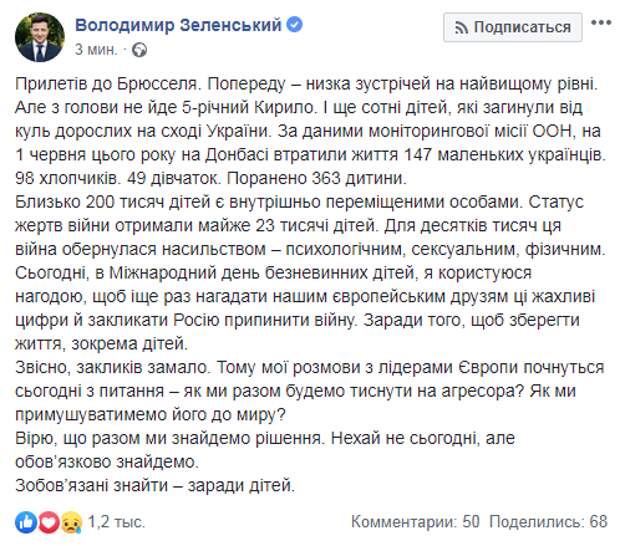Click the blue Like reaction icon

coord(26,522)
